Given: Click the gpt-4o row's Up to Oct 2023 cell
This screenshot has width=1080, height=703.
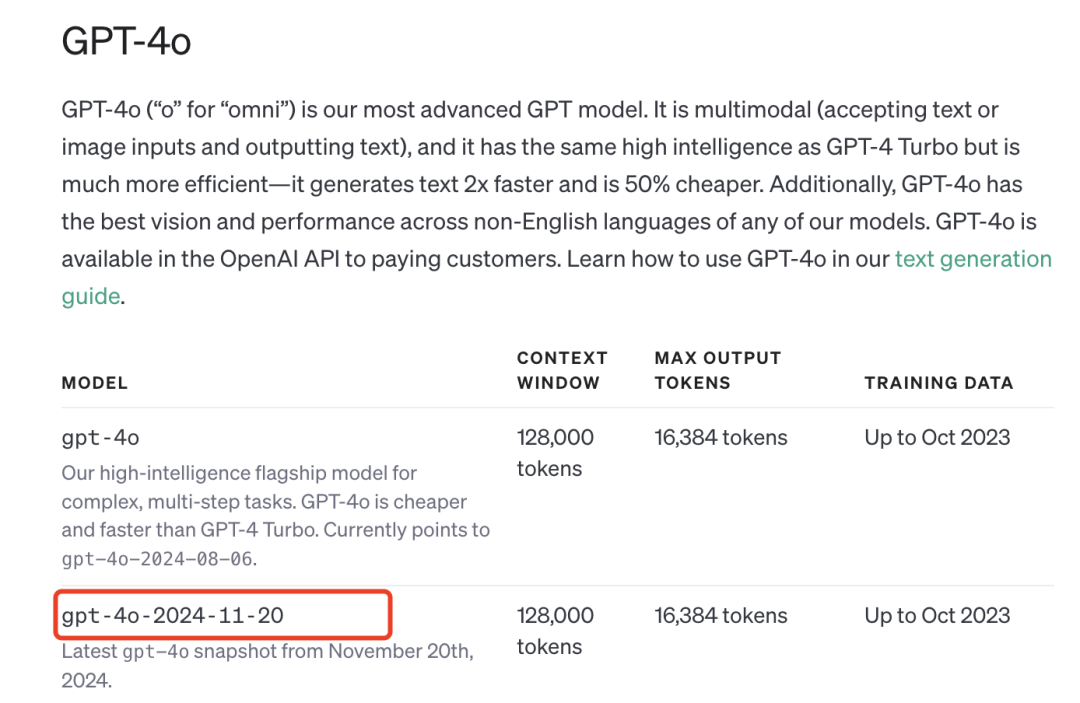Looking at the screenshot, I should point(937,438).
